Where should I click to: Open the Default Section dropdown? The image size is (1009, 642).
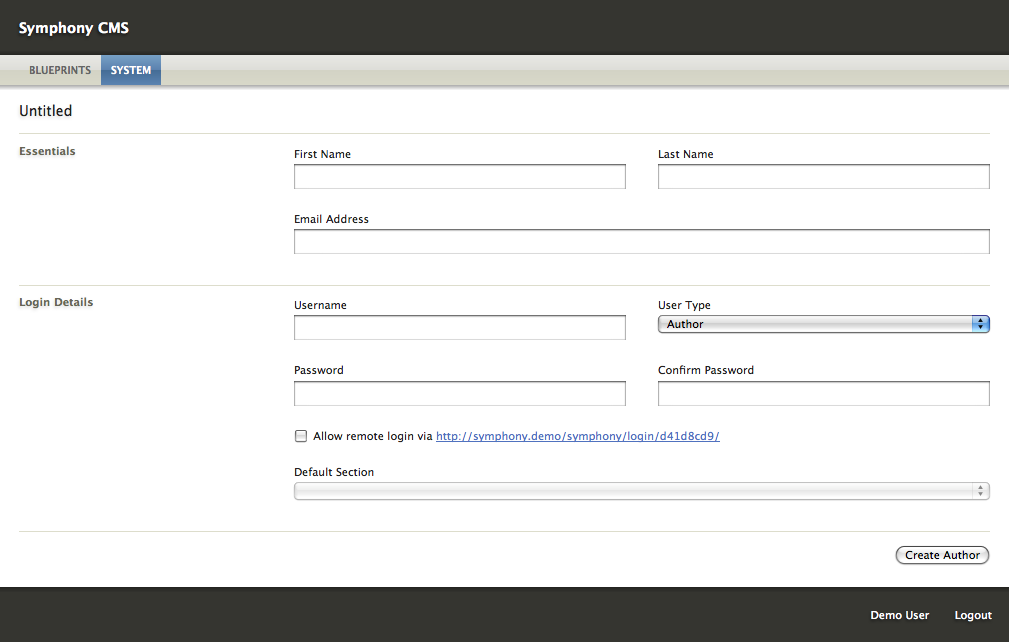[x=641, y=491]
